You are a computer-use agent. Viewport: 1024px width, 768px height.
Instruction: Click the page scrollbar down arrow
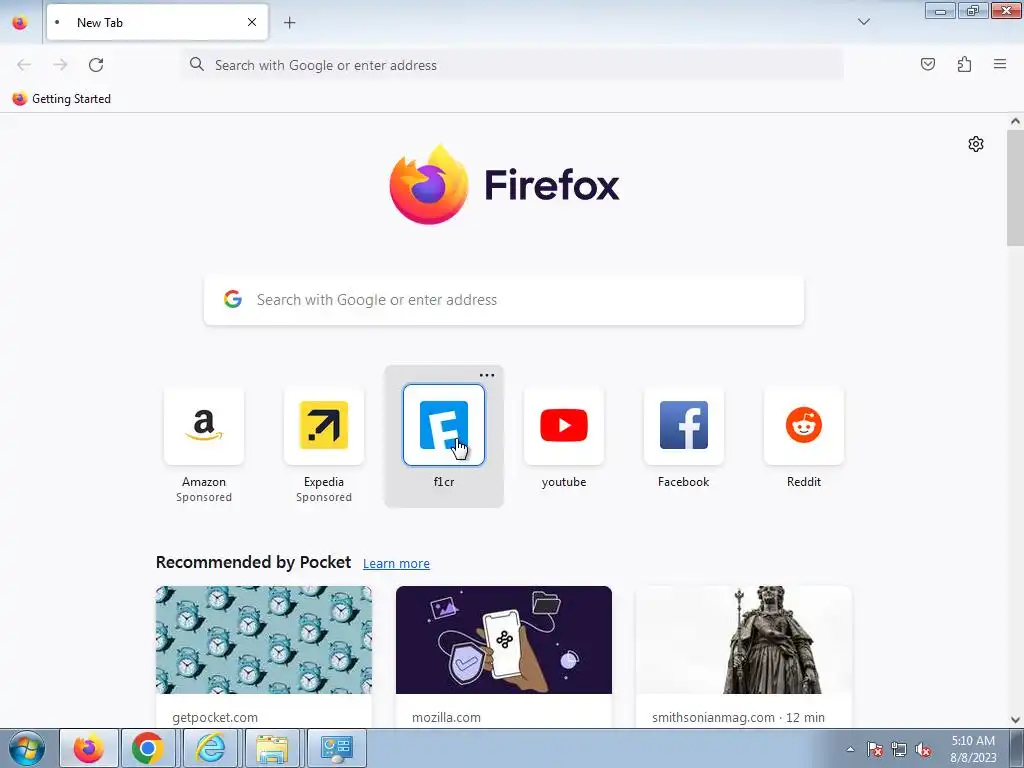coord(1015,720)
